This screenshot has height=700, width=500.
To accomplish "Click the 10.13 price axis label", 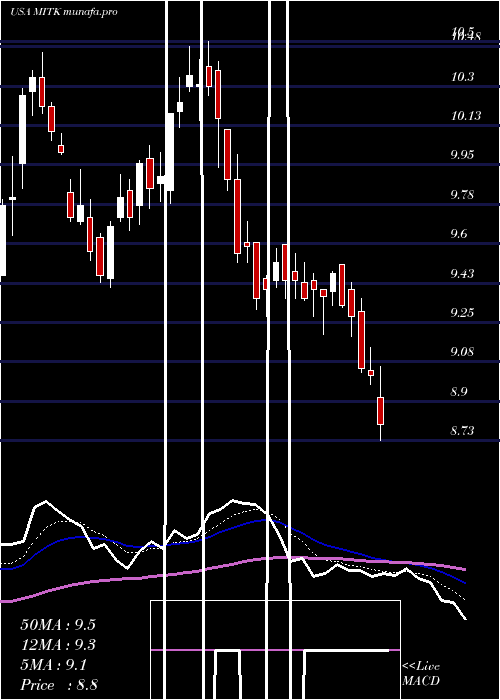I will (x=466, y=116).
